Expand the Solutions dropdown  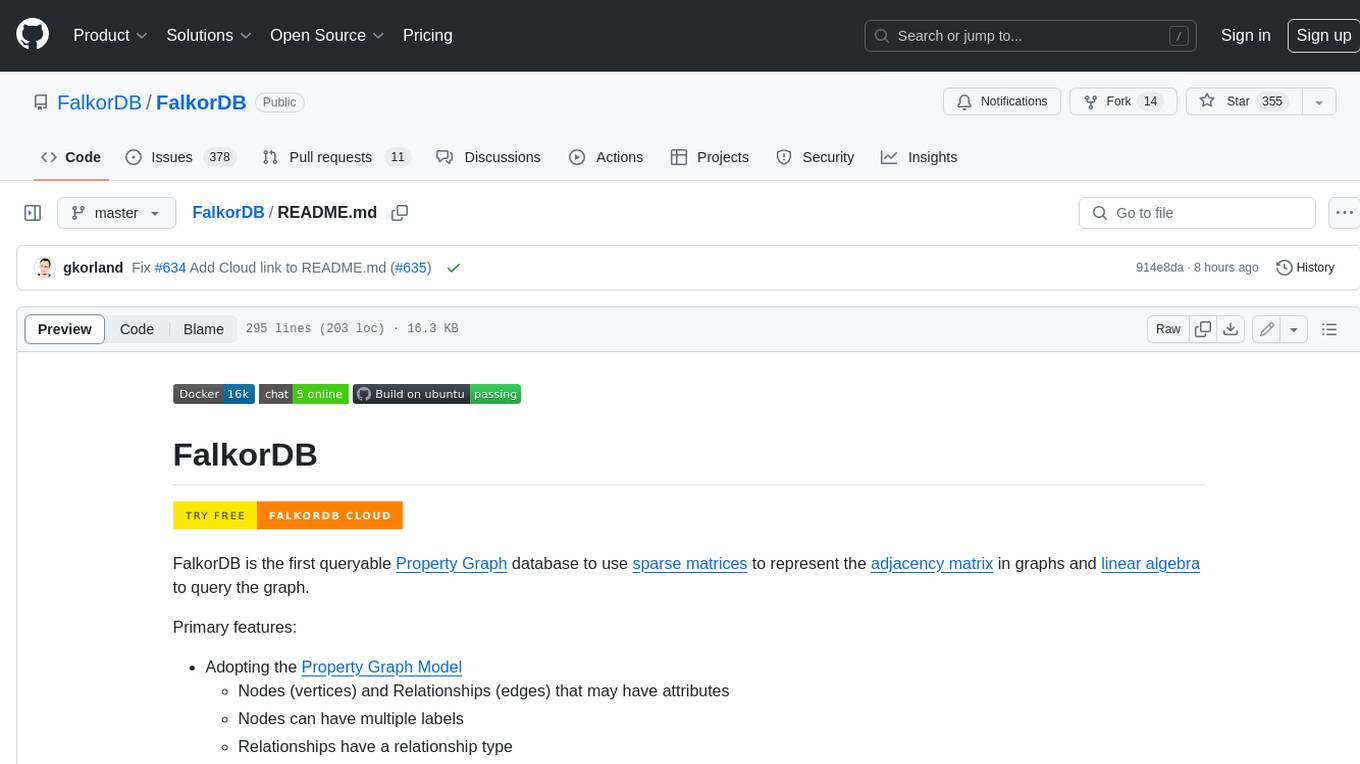[x=209, y=35]
